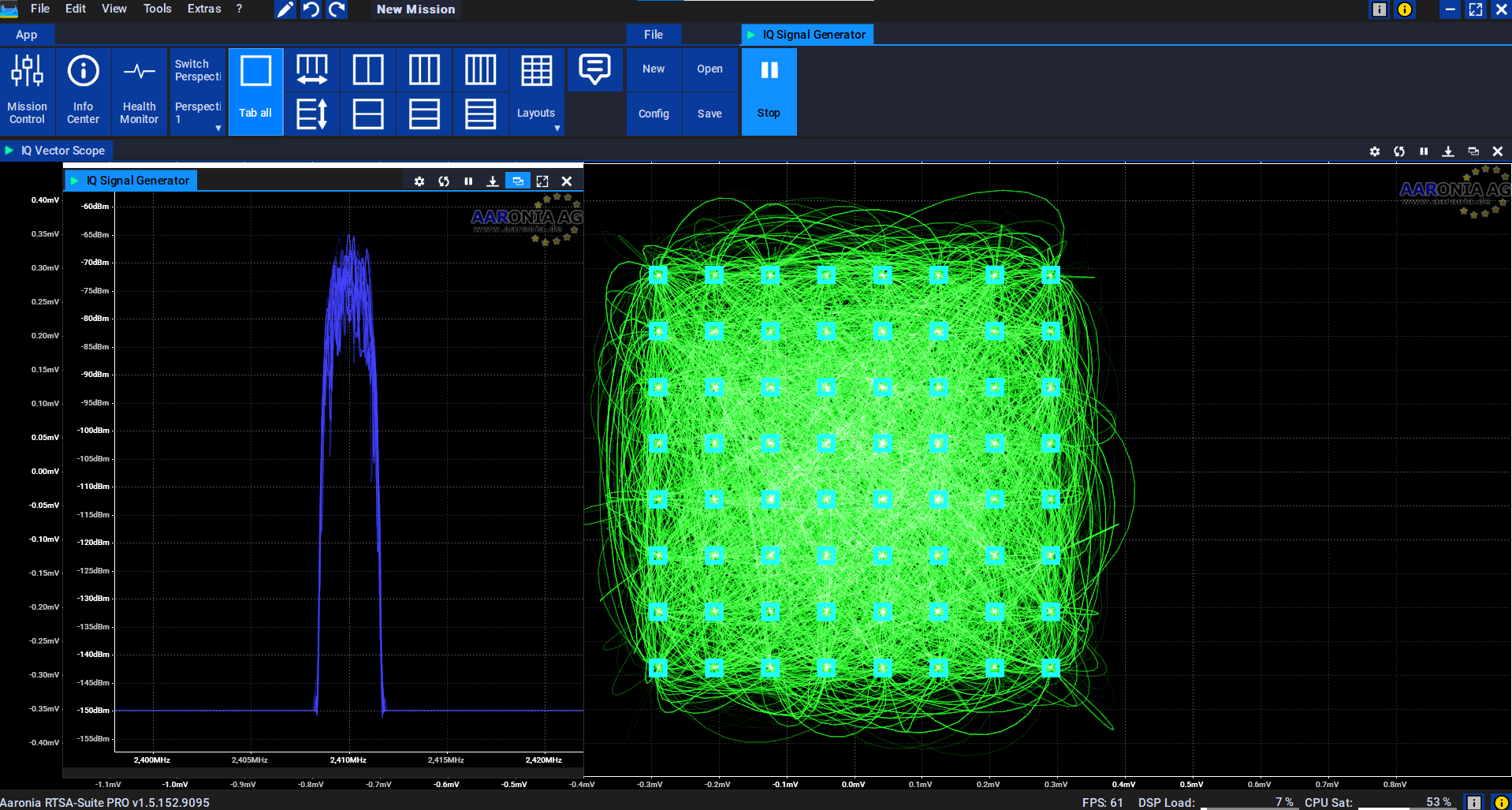Open the Config button
This screenshot has height=810, width=1512.
(x=654, y=114)
